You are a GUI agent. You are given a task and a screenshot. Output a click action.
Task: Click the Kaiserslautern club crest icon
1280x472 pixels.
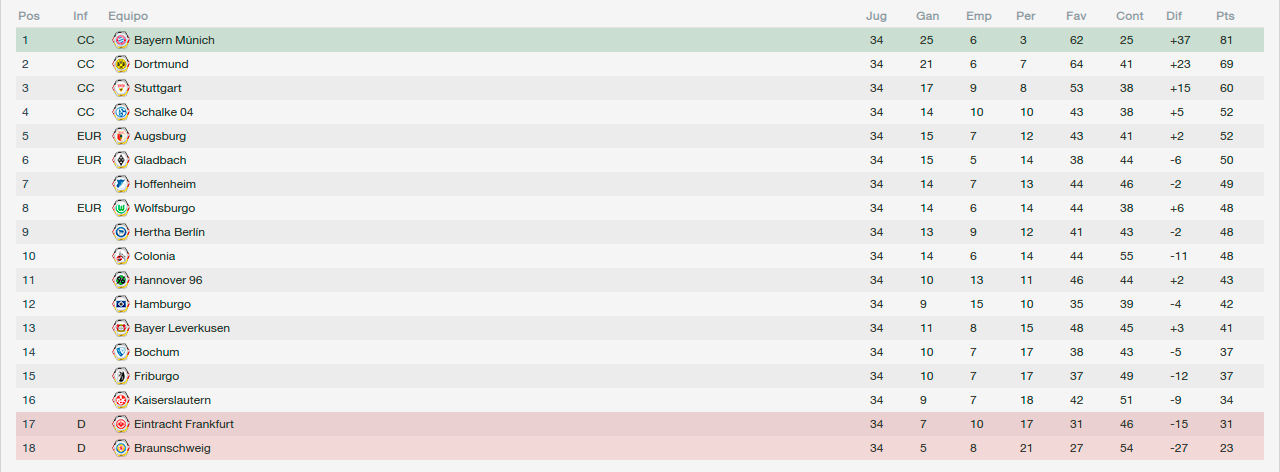(x=121, y=400)
